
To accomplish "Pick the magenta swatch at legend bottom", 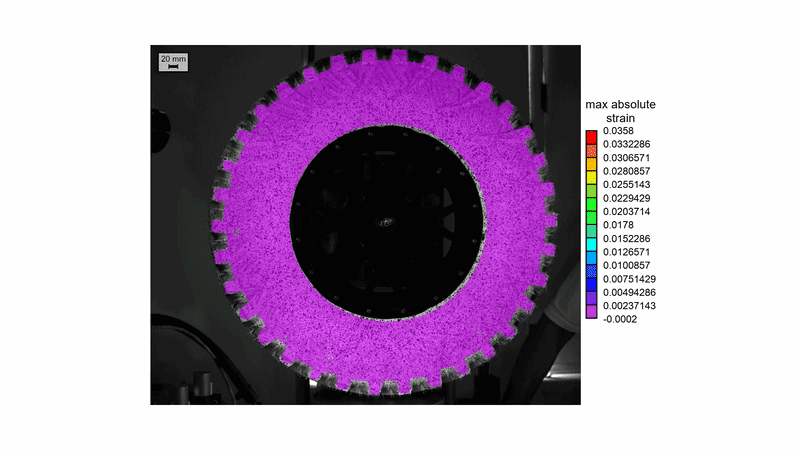I will [x=591, y=312].
